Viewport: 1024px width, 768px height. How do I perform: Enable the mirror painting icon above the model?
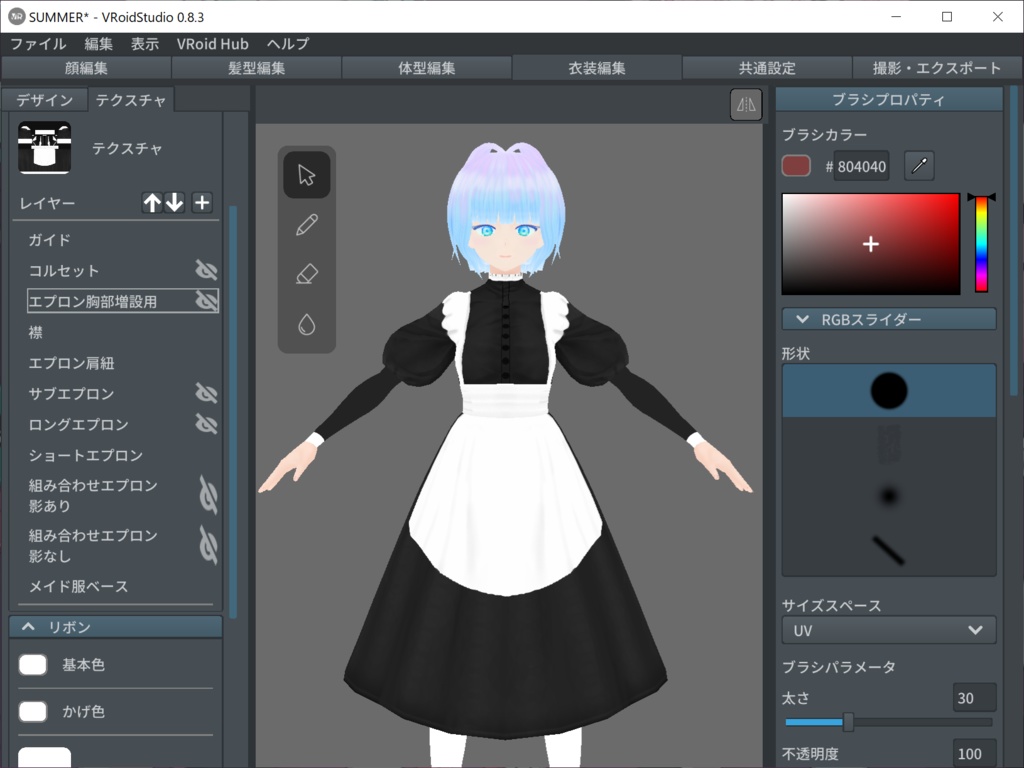coord(745,104)
